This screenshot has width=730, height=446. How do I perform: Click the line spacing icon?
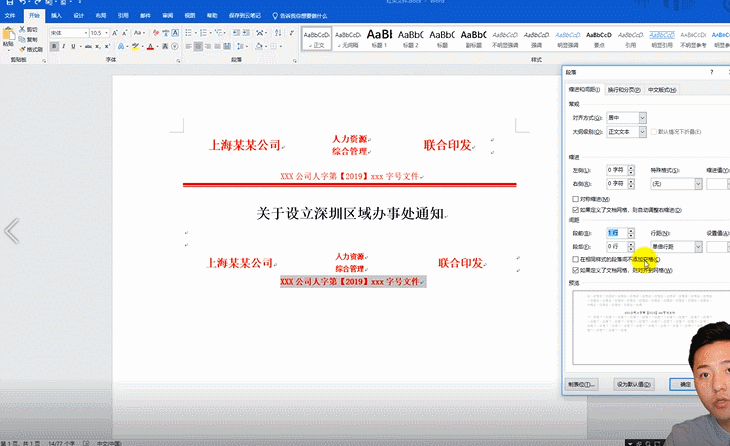pyautogui.click(x=240, y=47)
